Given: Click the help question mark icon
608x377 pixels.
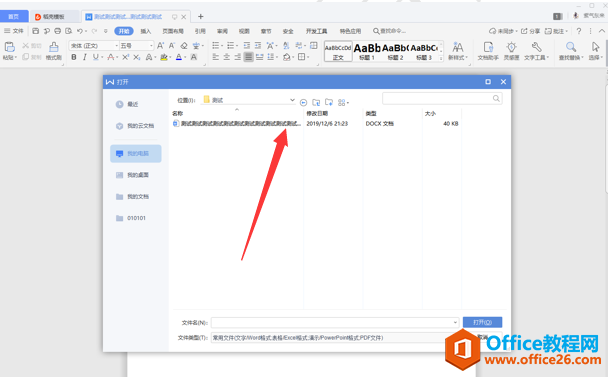Looking at the screenshot, I should [x=579, y=31].
